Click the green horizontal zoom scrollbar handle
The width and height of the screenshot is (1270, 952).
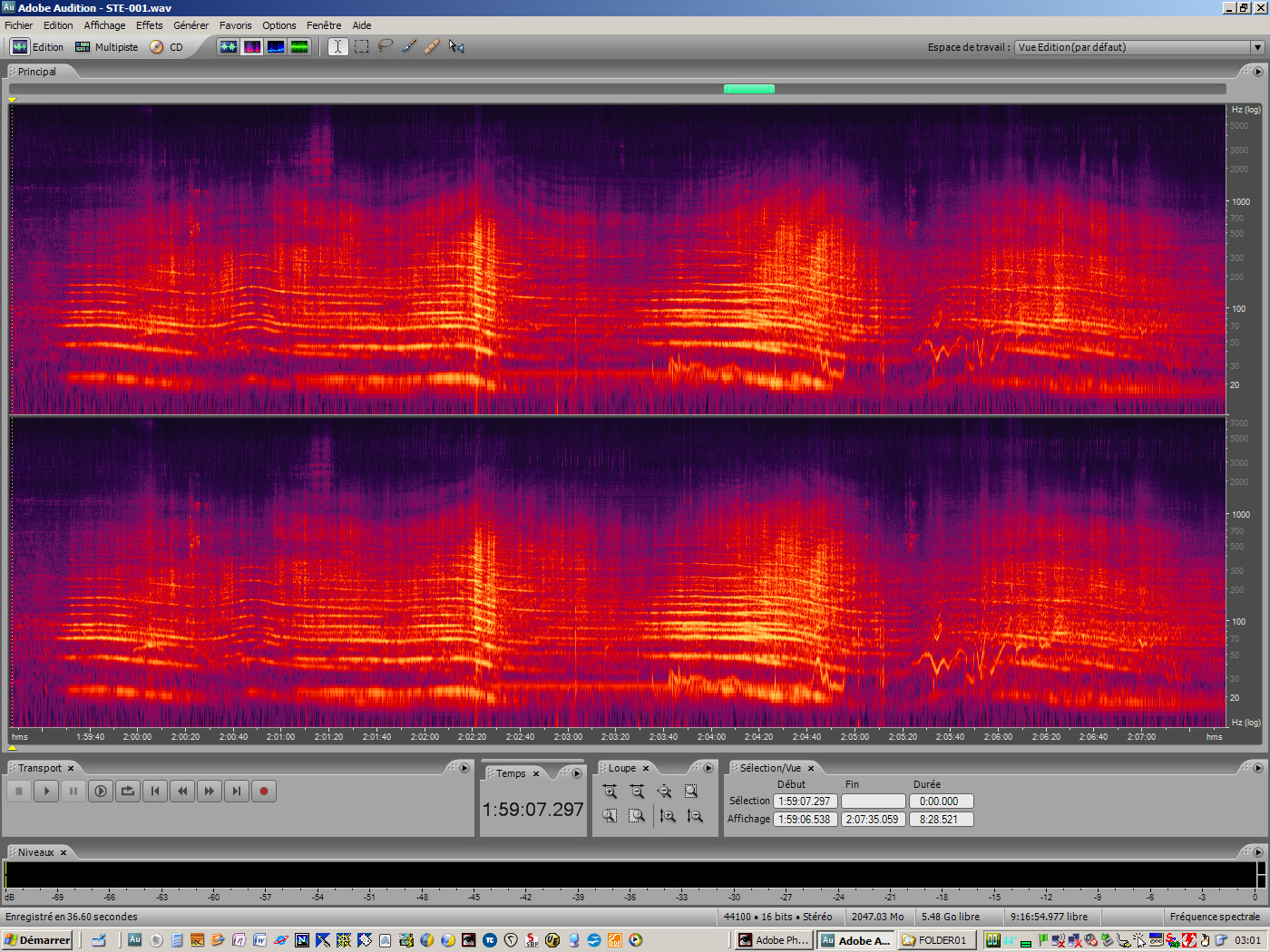pyautogui.click(x=748, y=89)
